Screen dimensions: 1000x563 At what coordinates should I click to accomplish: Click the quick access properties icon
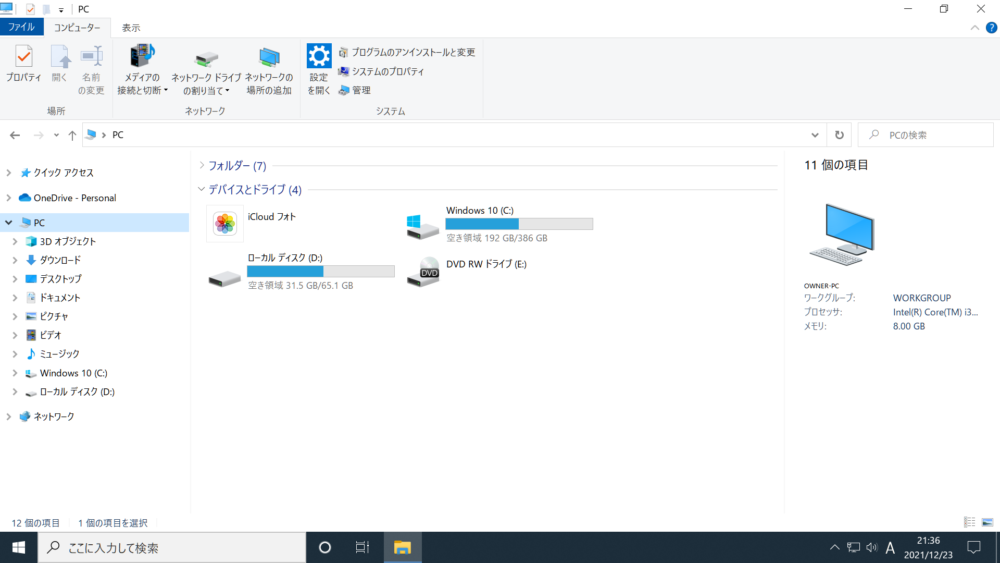pyautogui.click(x=30, y=10)
